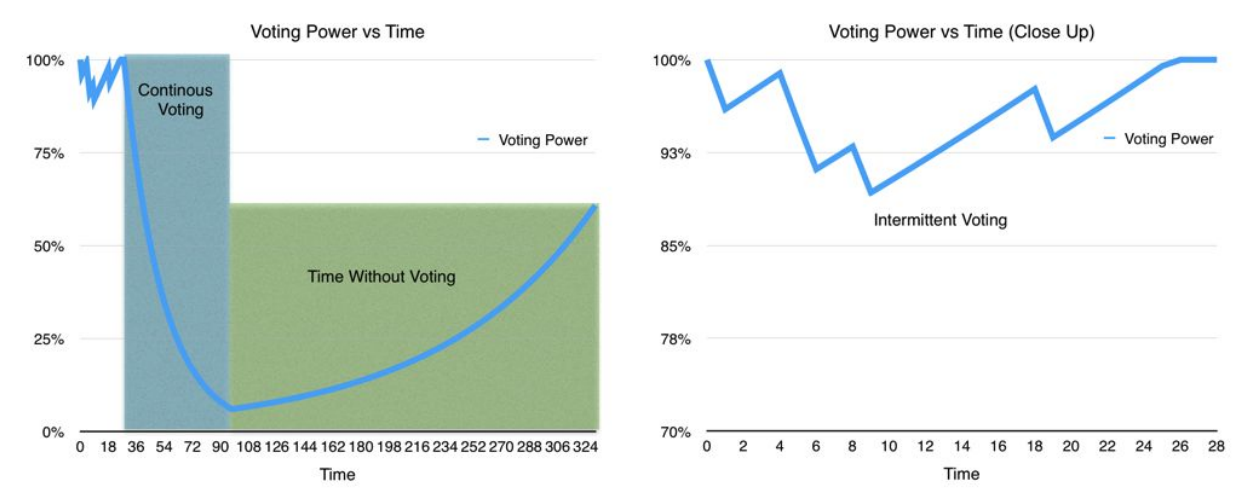Click the 12 tick on the close-up time axis
The image size is (1250, 492).
925,446
